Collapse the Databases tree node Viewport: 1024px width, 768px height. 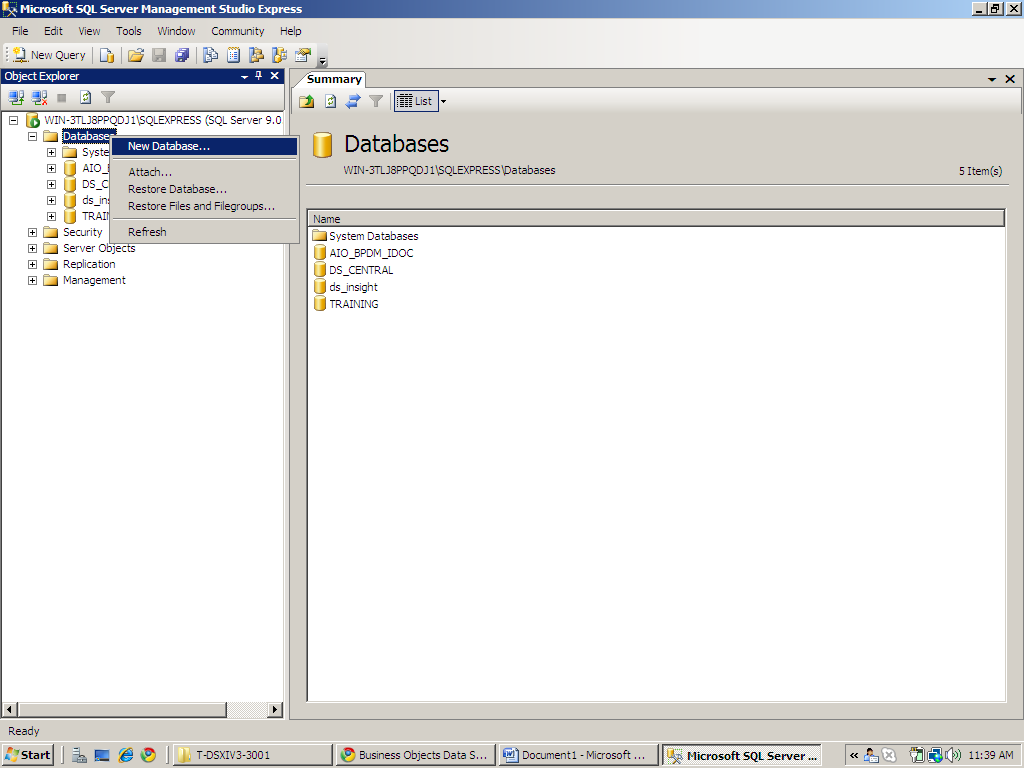pos(32,136)
